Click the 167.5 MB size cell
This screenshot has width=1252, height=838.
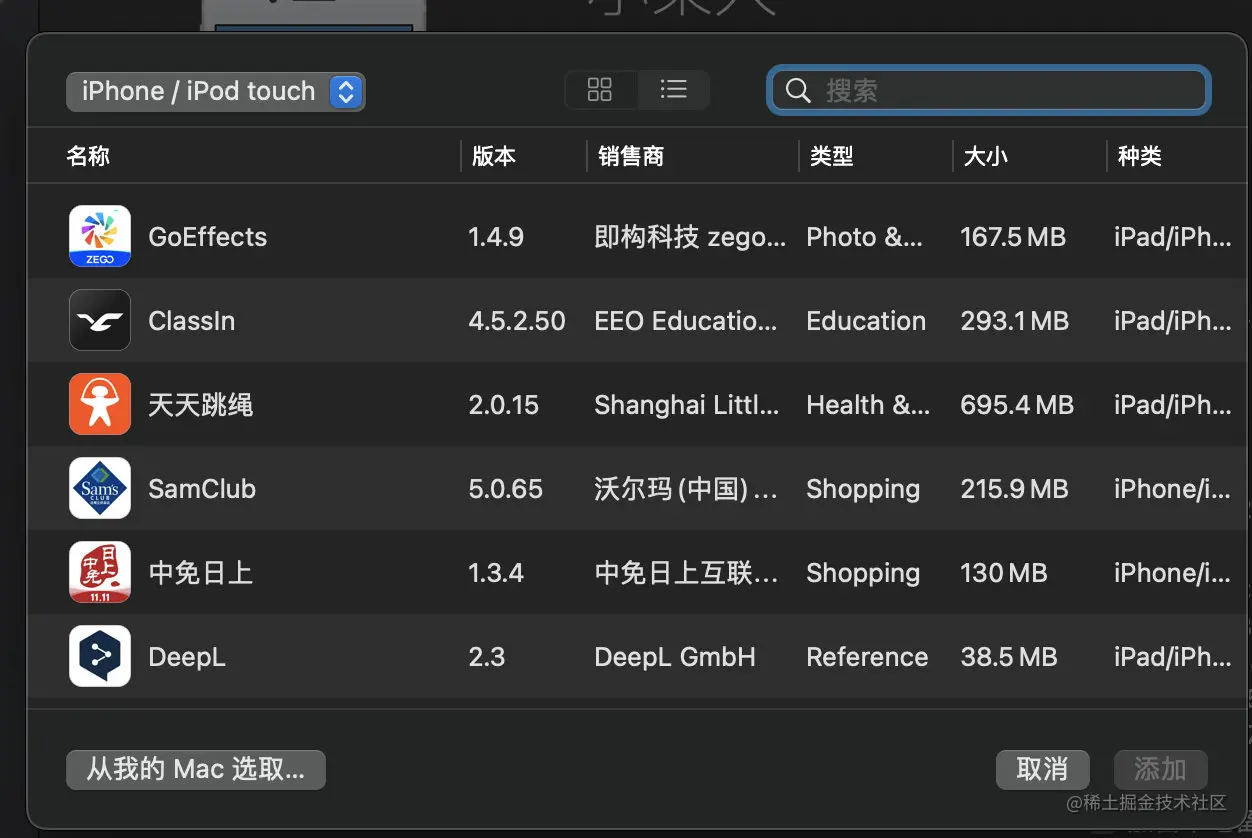[x=1013, y=237]
